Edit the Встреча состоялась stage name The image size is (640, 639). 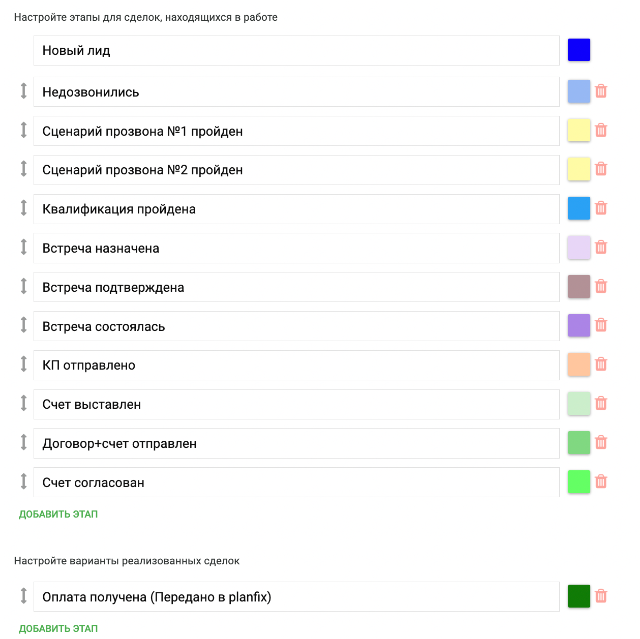pos(296,326)
